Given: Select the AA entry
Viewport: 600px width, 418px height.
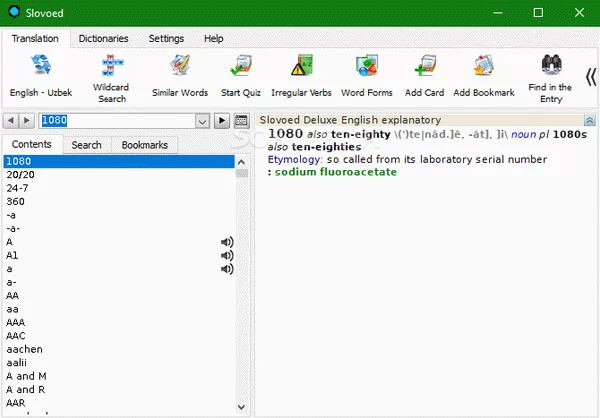Looking at the screenshot, I should click(x=119, y=296).
